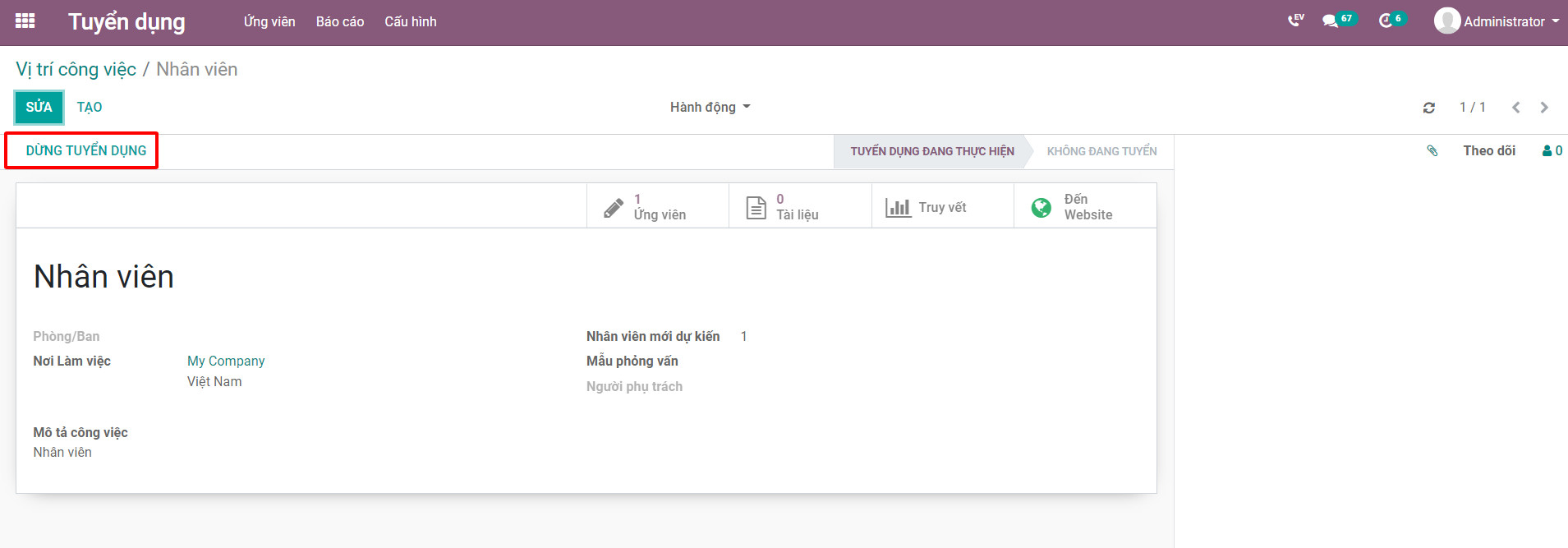Go to next record arrow
Screen dimensions: 1568x548
[1544, 108]
